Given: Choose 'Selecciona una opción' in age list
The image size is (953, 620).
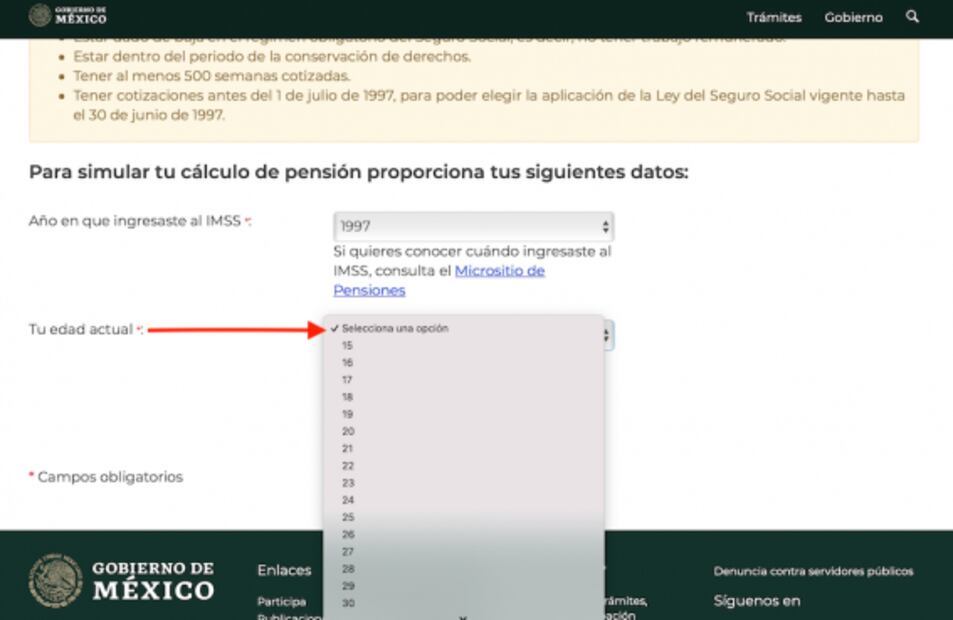Looking at the screenshot, I should click(395, 328).
